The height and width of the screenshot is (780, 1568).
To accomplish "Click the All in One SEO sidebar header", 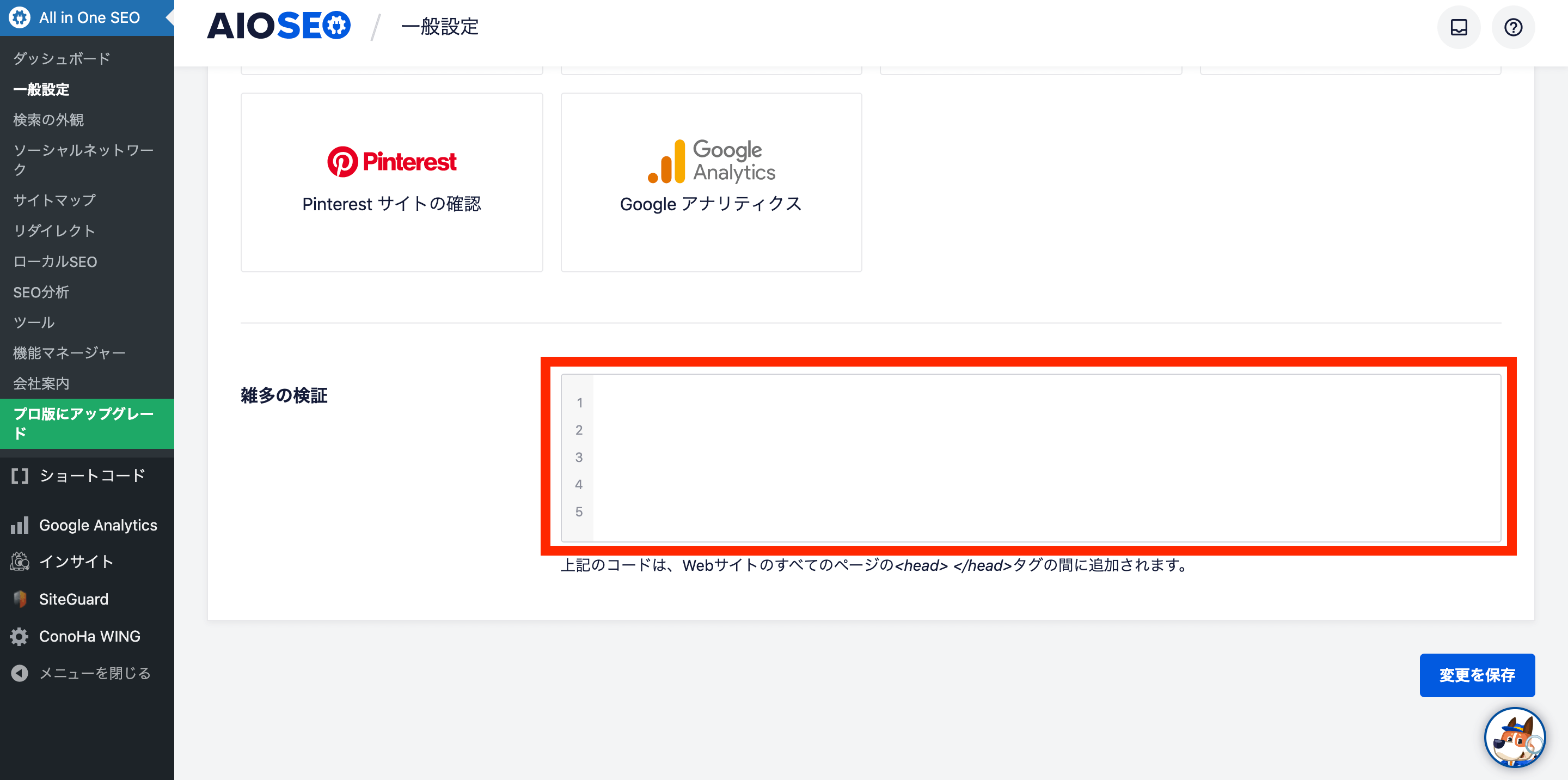I will tap(87, 17).
